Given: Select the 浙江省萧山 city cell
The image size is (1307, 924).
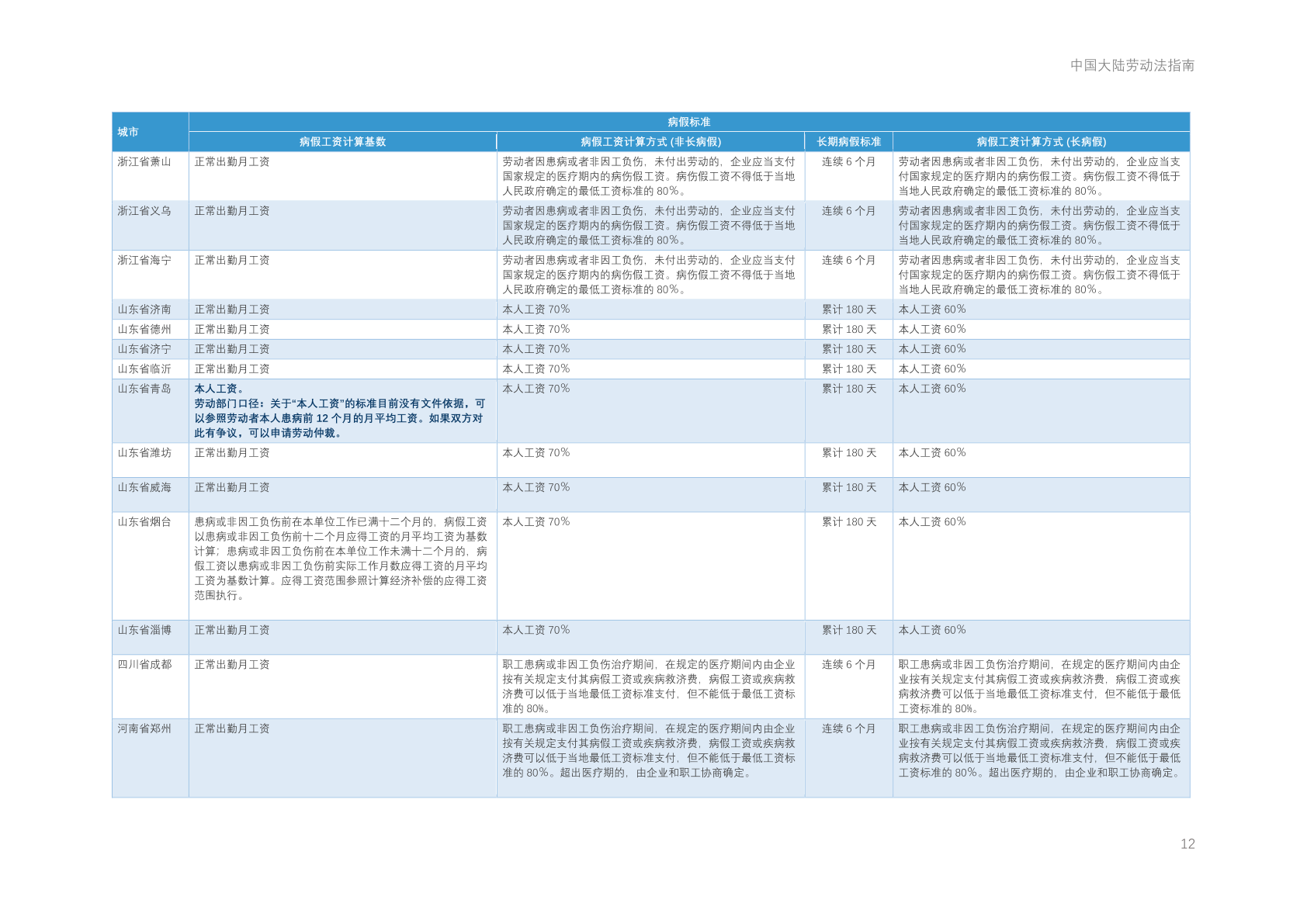Looking at the screenshot, I should (x=144, y=162).
